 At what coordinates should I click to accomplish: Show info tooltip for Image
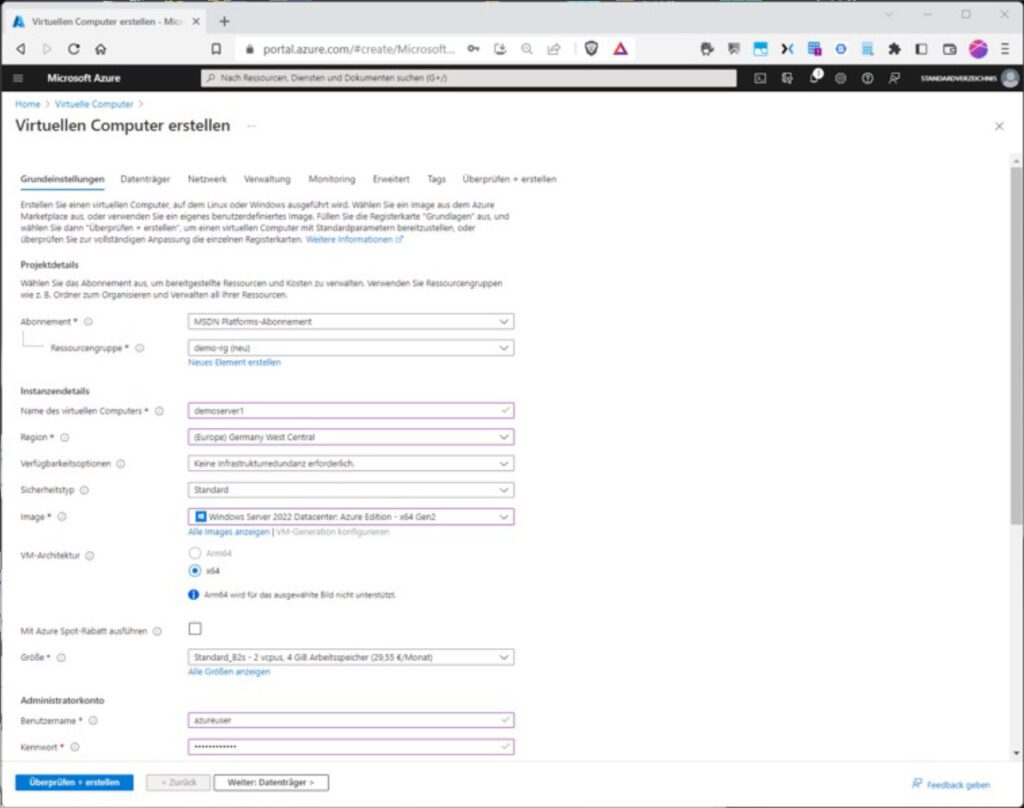pos(62,517)
